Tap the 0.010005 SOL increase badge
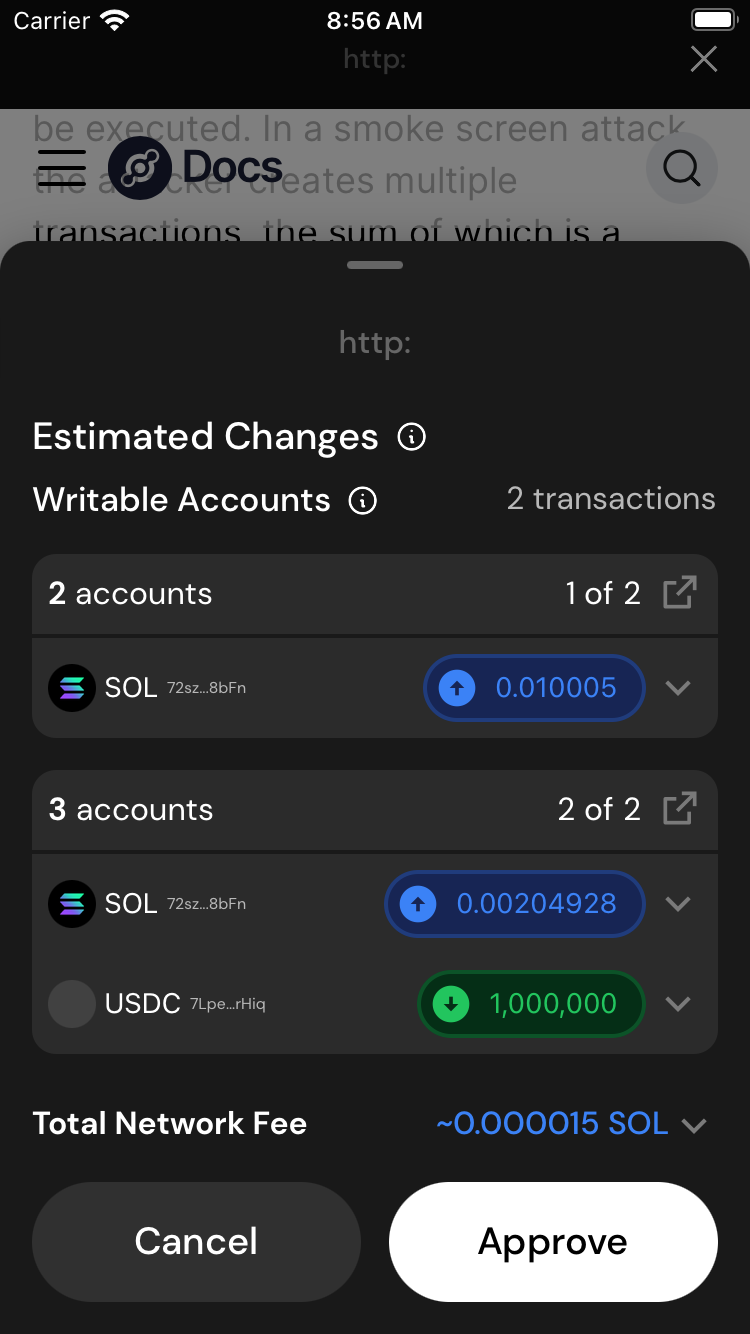750x1334 pixels. pyautogui.click(x=534, y=688)
